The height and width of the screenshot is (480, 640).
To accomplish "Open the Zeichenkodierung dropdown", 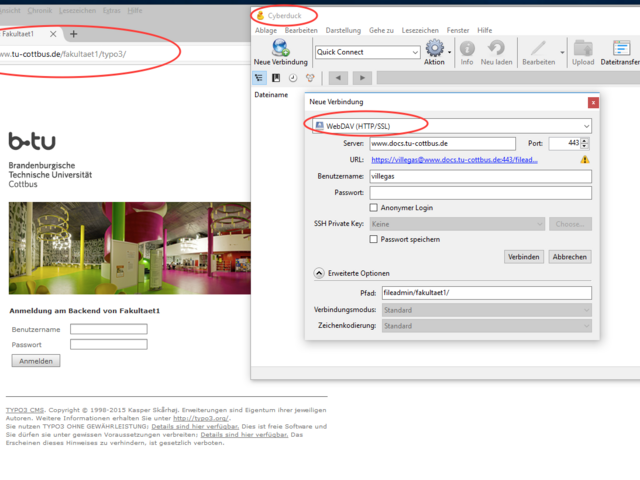I will pos(487,326).
